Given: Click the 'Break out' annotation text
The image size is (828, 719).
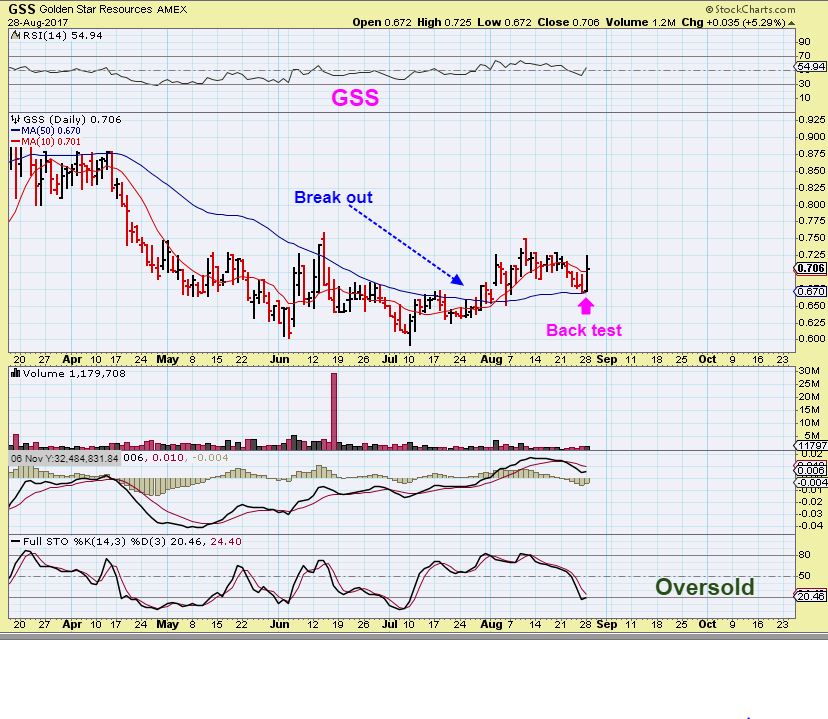Looking at the screenshot, I should [x=333, y=197].
